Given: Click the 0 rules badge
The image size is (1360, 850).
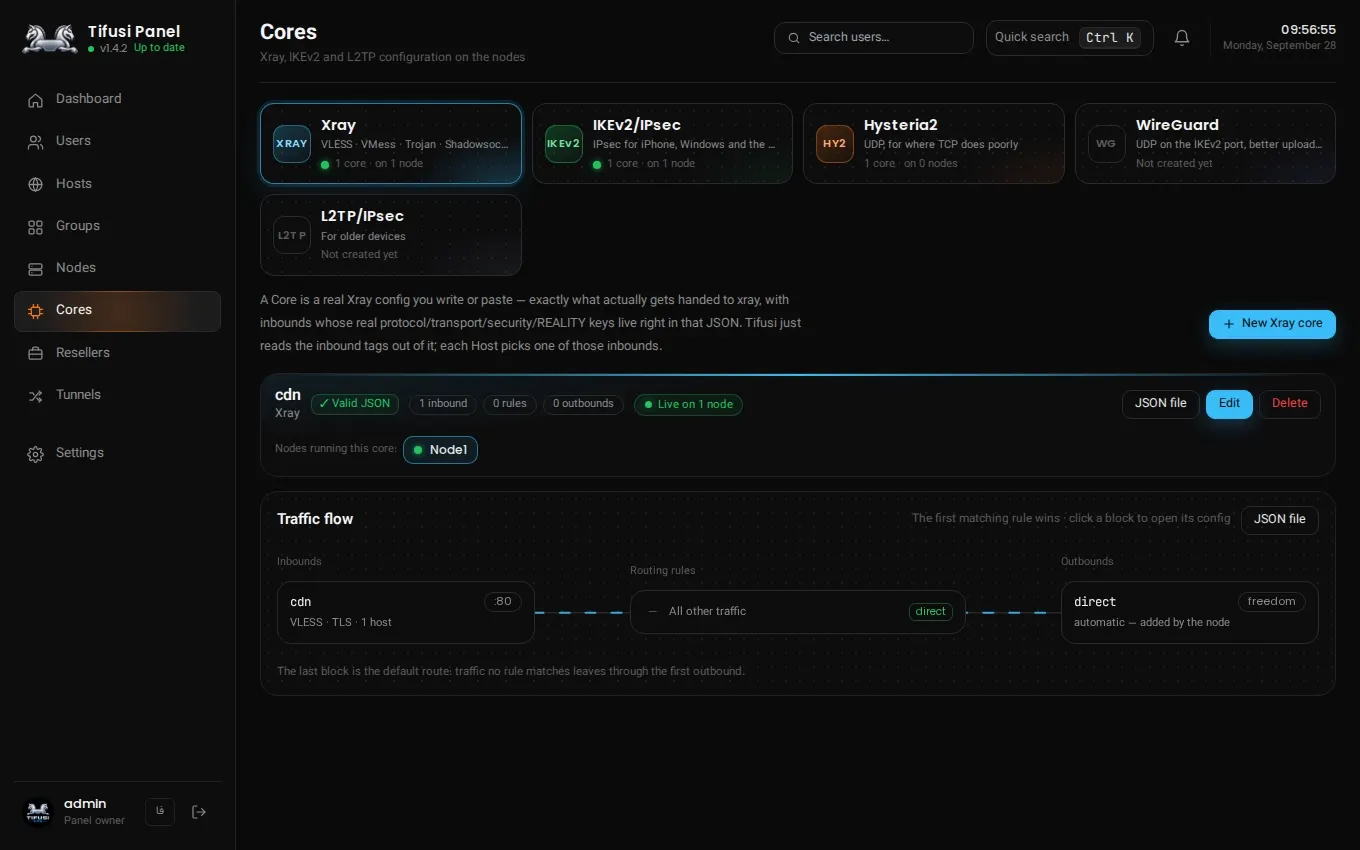Looking at the screenshot, I should tap(510, 404).
